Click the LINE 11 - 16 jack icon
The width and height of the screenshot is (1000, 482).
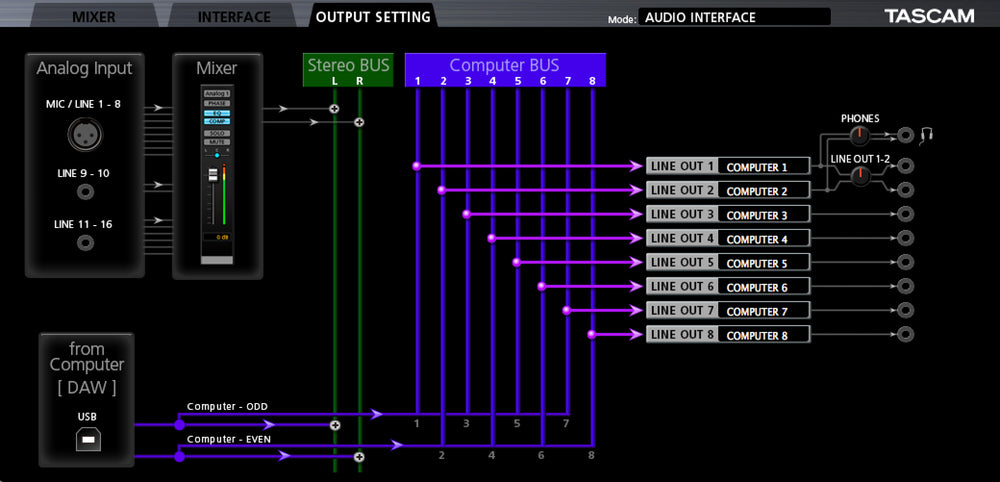pyautogui.click(x=85, y=242)
